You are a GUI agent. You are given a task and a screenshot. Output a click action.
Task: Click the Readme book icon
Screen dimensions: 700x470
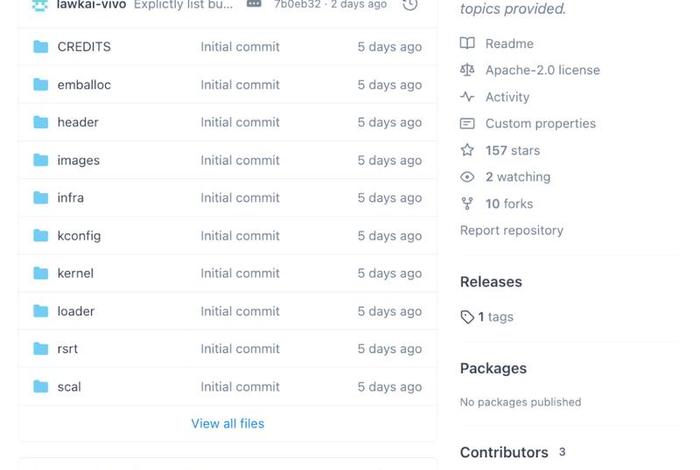tap(467, 44)
